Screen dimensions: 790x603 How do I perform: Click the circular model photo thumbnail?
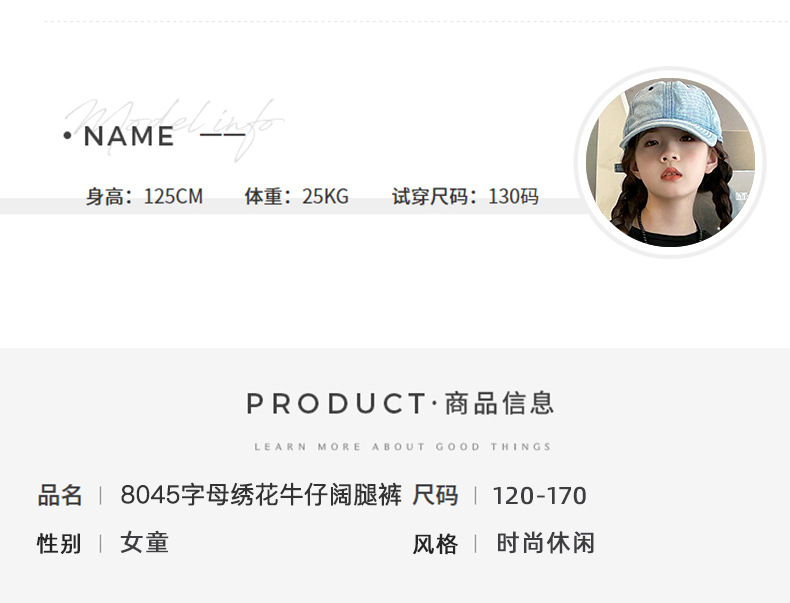[x=670, y=162]
